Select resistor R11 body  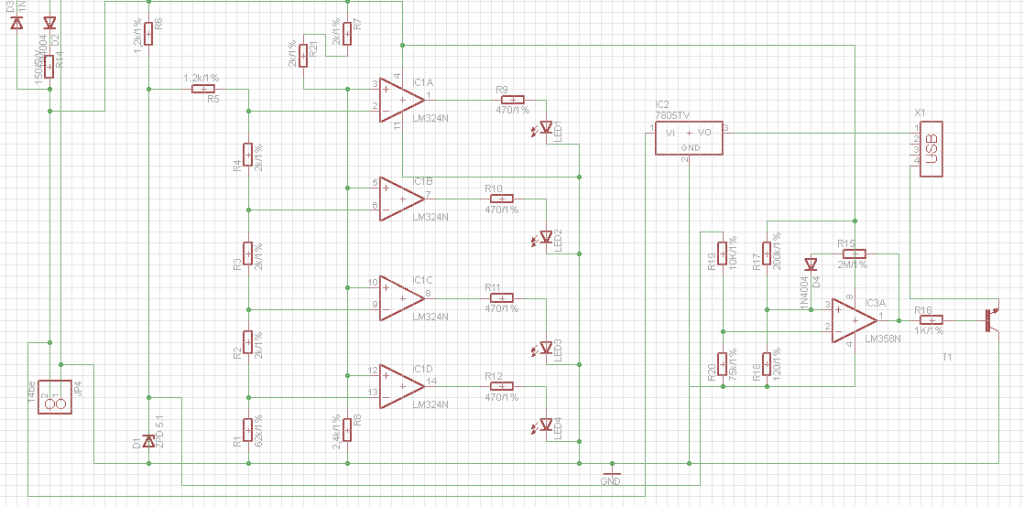(x=502, y=298)
